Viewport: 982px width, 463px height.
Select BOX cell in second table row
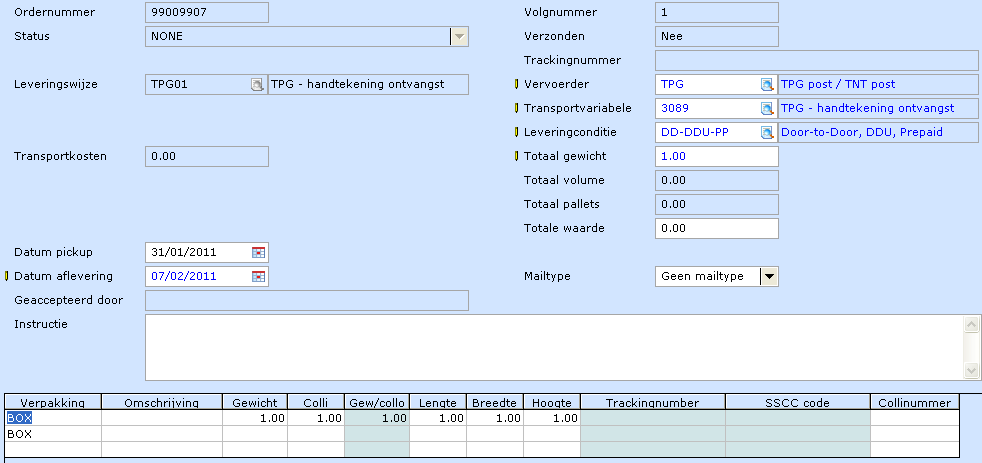[53, 434]
